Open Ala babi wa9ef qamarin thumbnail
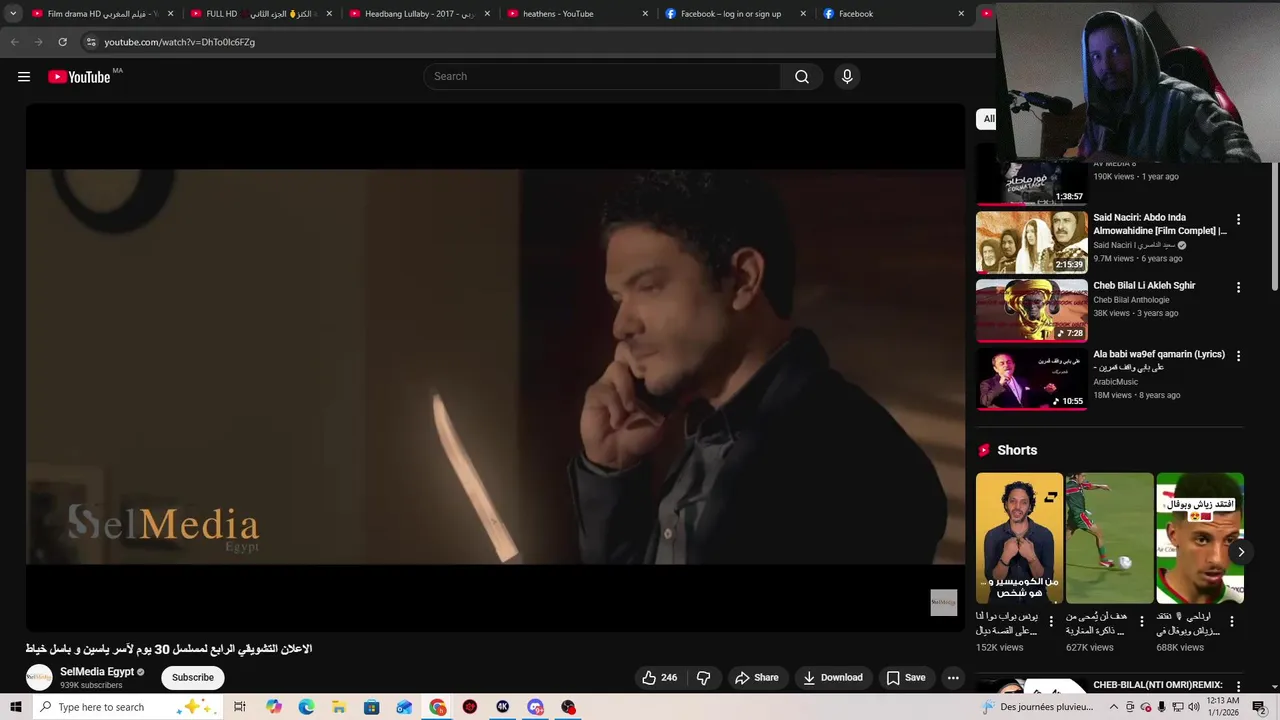1280x720 pixels. tap(1031, 379)
